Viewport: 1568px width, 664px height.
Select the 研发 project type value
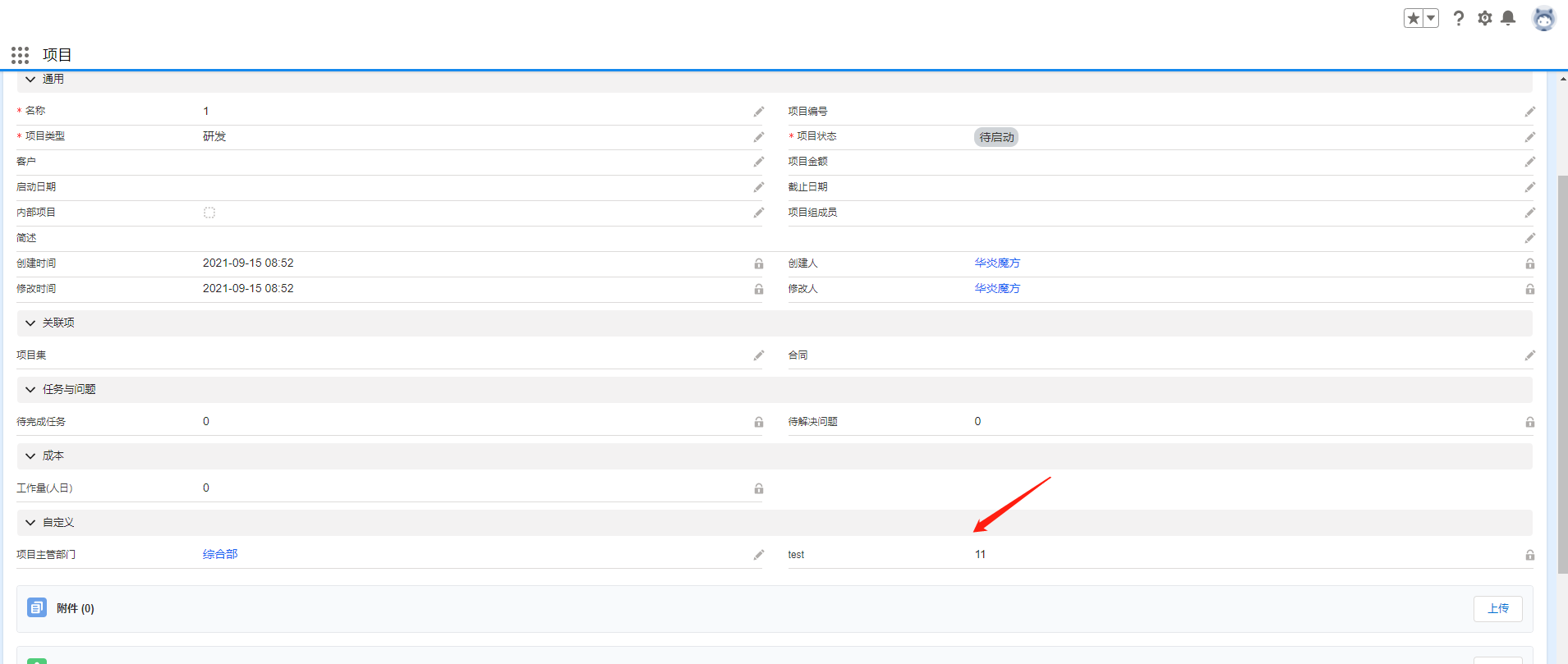click(x=214, y=136)
